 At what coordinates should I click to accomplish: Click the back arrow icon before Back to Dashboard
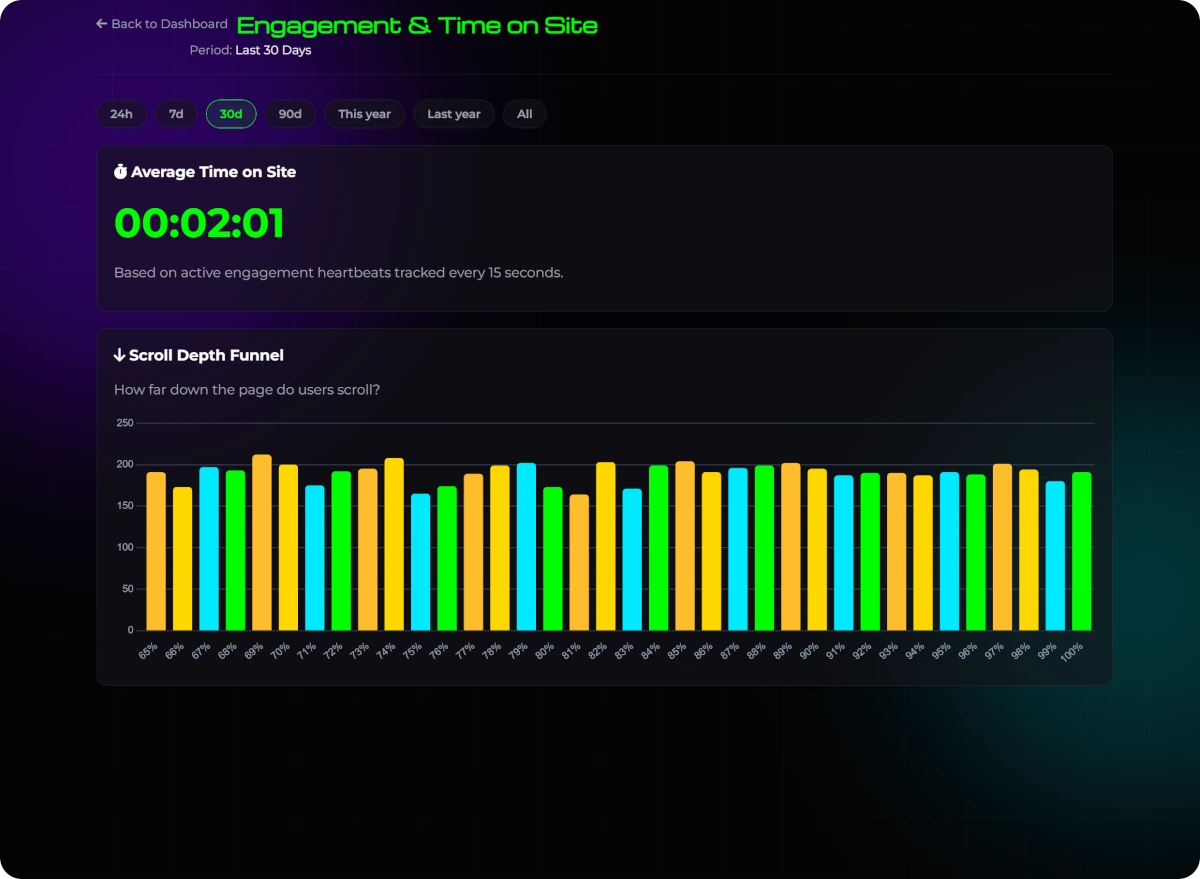[x=100, y=23]
